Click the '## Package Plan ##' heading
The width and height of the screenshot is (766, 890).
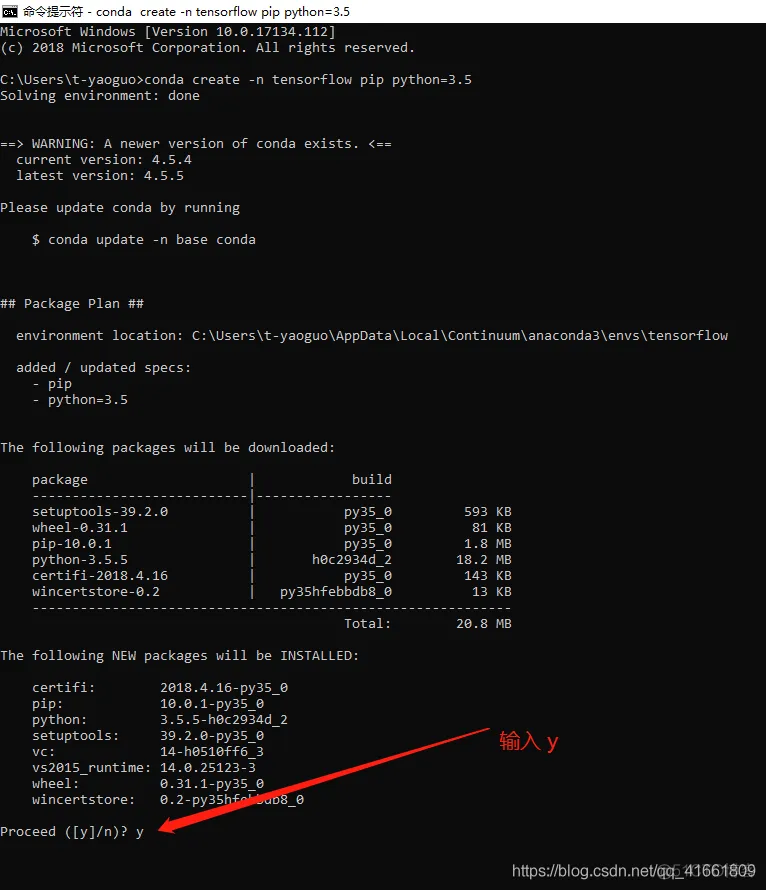click(x=72, y=304)
